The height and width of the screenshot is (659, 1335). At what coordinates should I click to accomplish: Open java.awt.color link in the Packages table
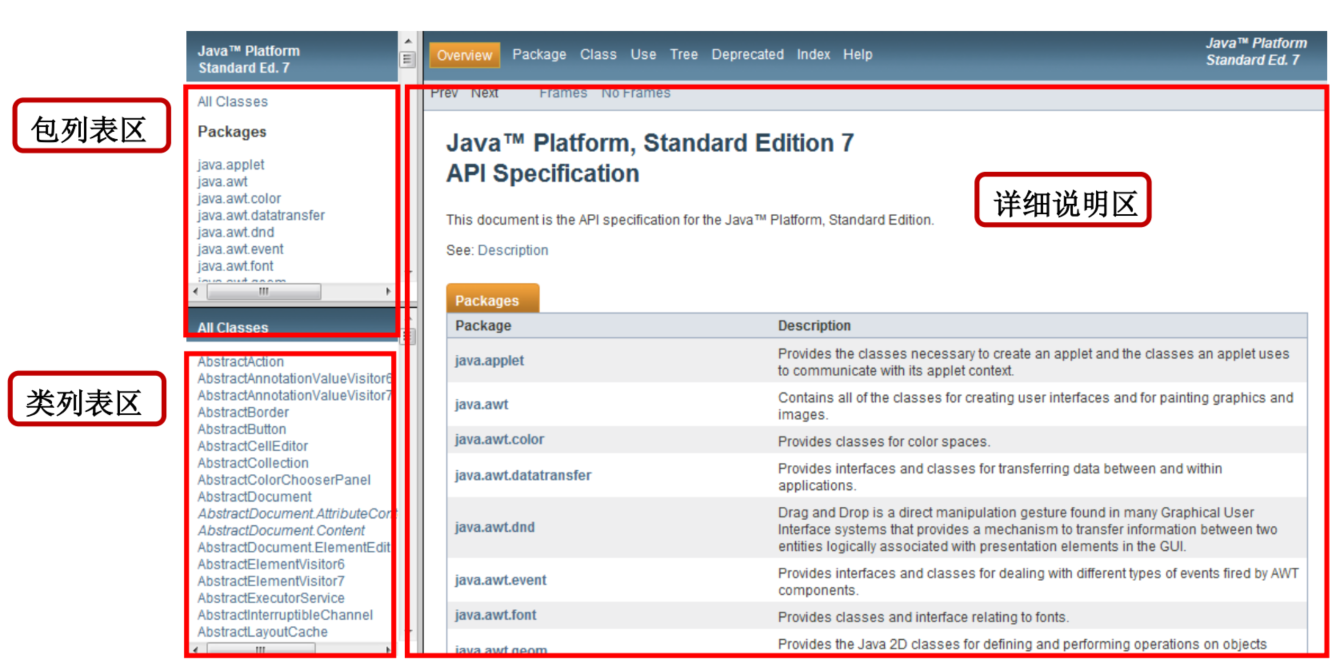[x=500, y=440]
